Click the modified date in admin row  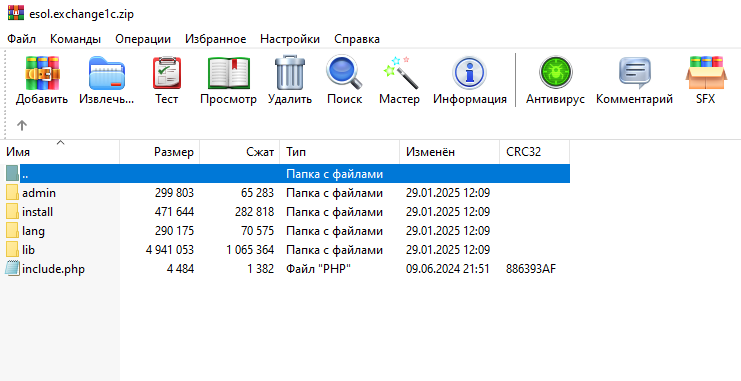tap(448, 193)
